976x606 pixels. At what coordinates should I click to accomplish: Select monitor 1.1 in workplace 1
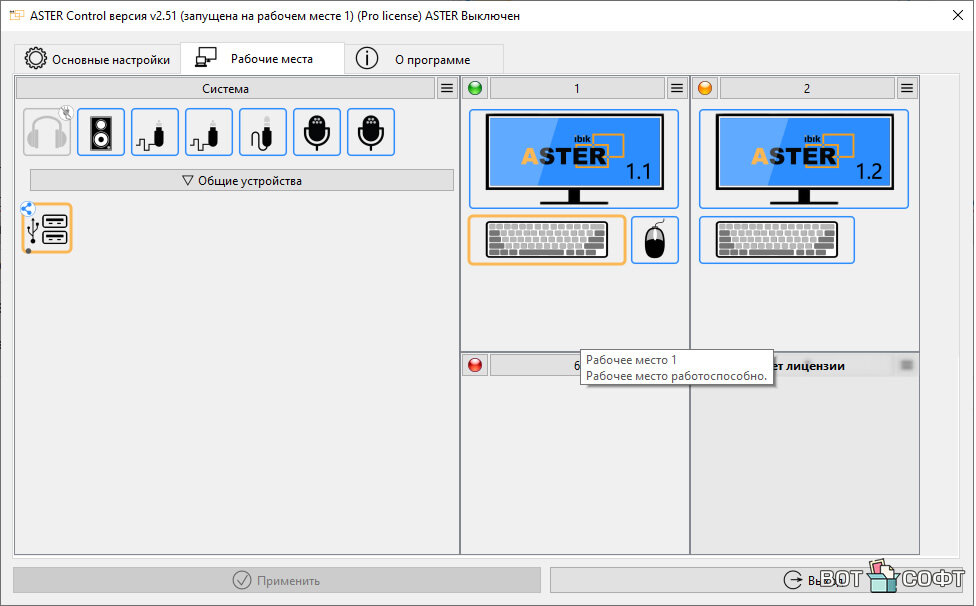point(573,158)
